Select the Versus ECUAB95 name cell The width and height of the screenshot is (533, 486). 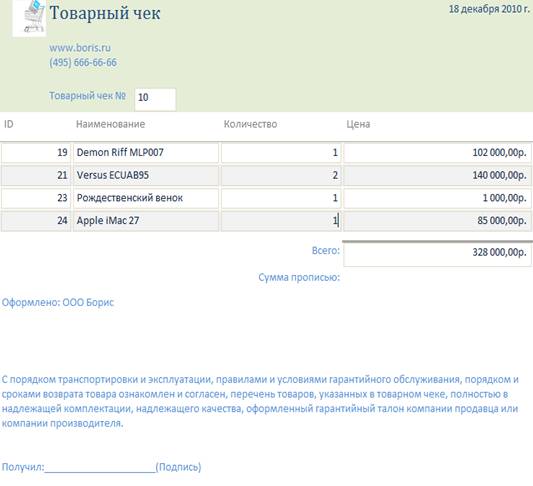click(x=146, y=175)
